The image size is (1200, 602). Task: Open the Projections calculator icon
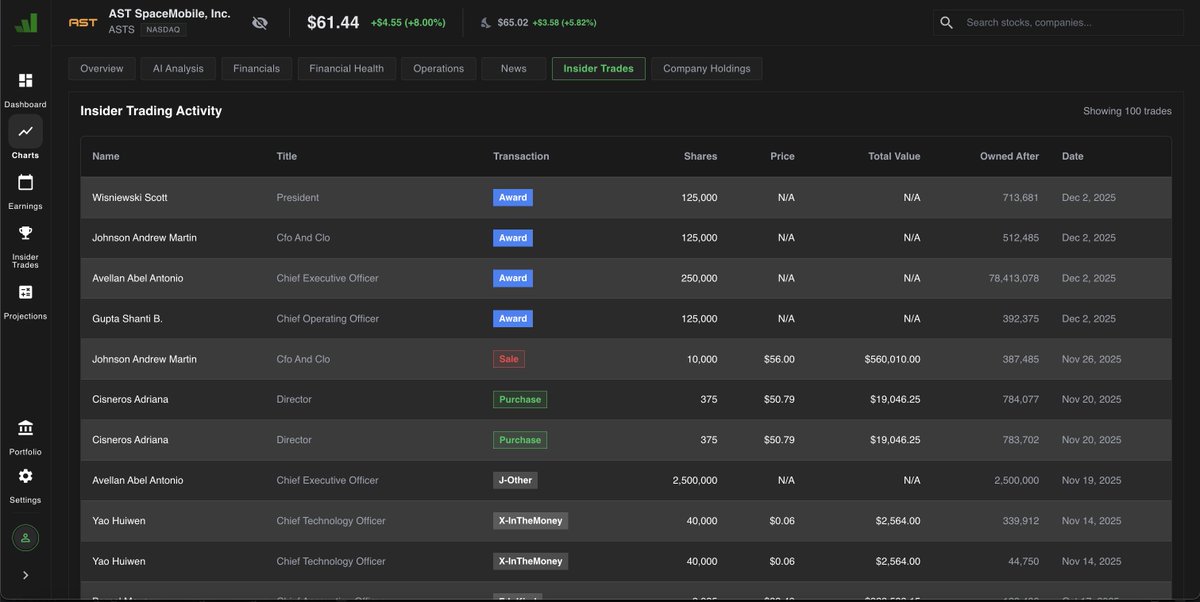25,292
